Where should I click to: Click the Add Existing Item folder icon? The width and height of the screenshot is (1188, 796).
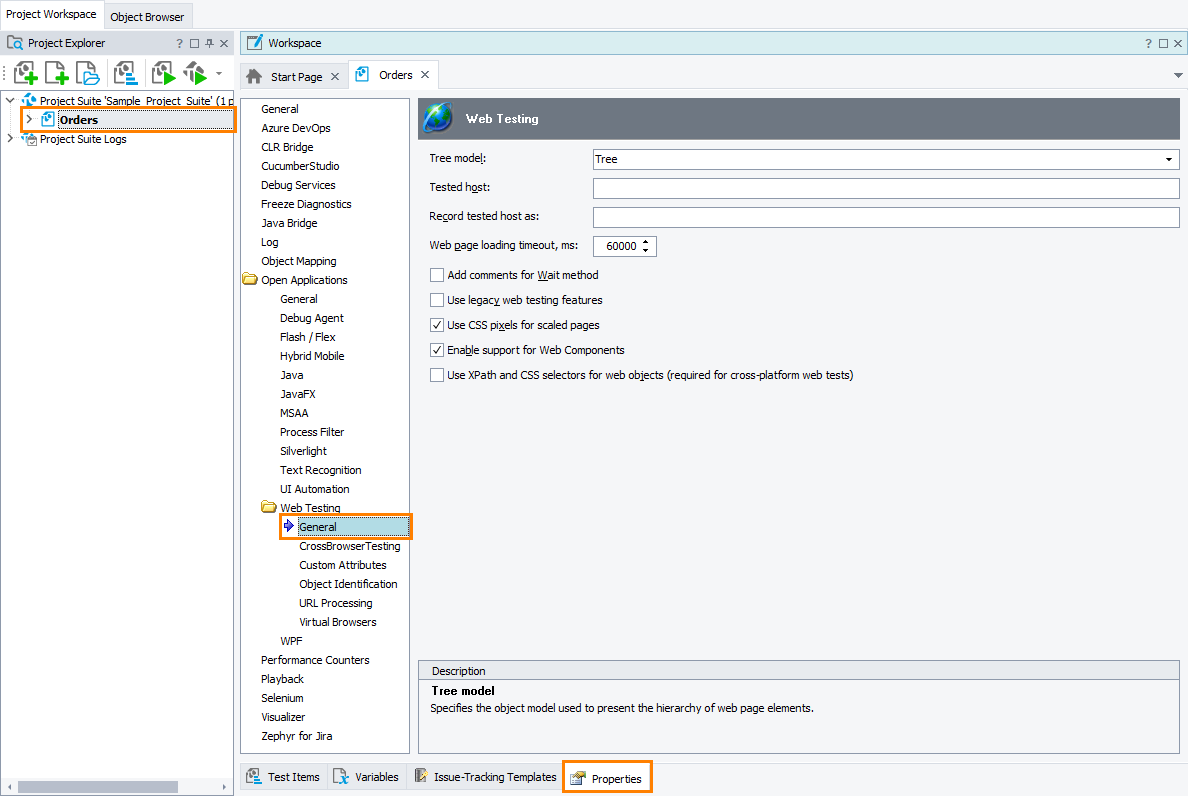click(x=87, y=73)
